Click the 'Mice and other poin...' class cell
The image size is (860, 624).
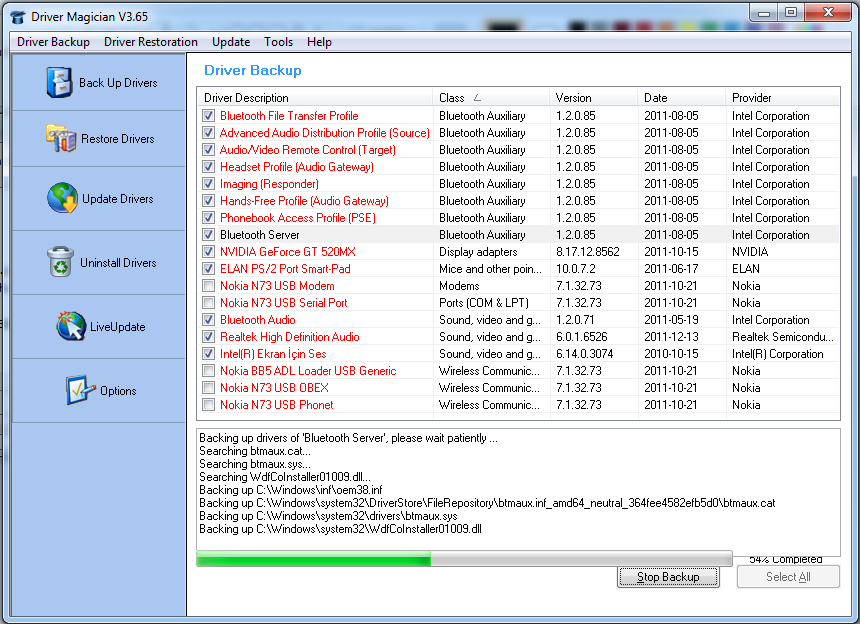[x=490, y=269]
